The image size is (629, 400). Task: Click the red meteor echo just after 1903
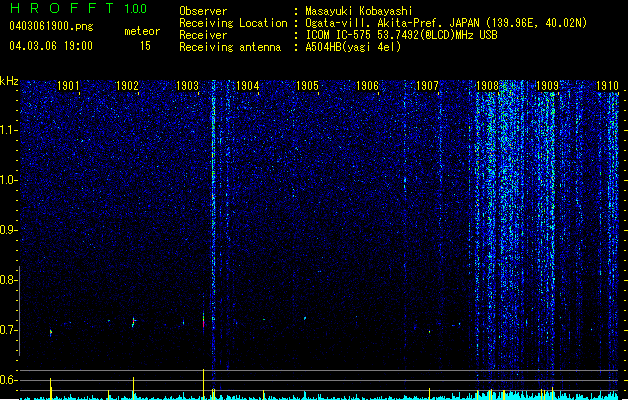pyautogui.click(x=203, y=321)
